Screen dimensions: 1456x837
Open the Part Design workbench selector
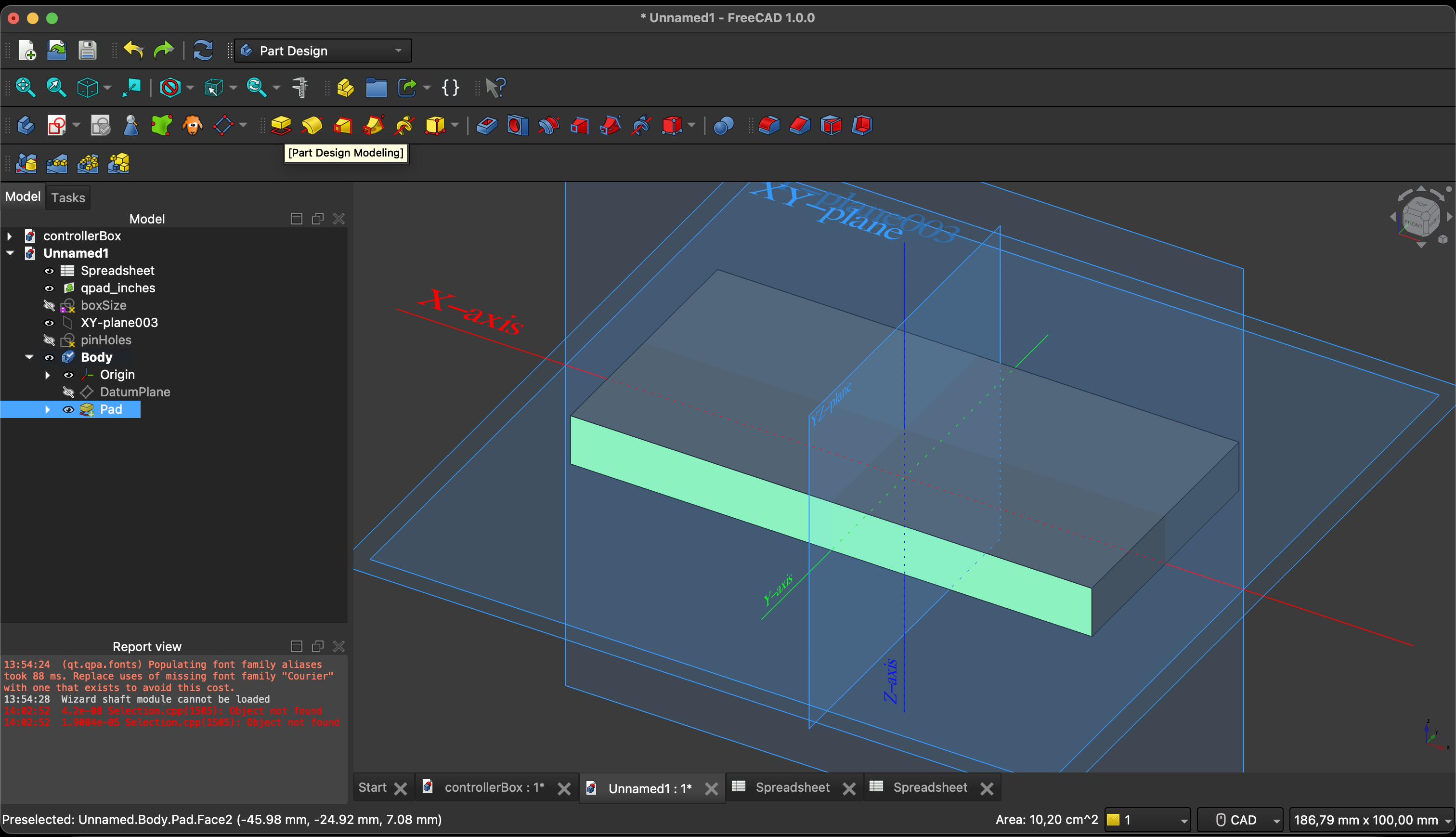[x=322, y=51]
